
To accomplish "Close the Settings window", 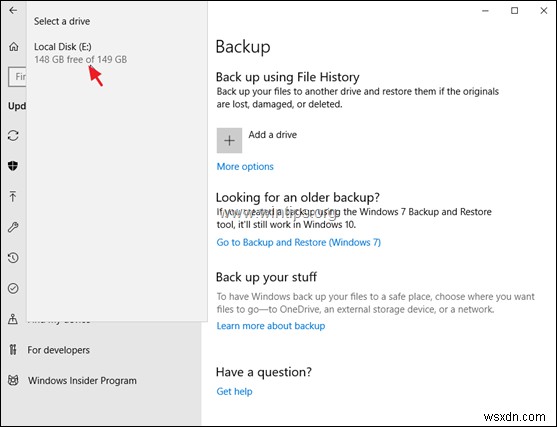I will pyautogui.click(x=544, y=11).
